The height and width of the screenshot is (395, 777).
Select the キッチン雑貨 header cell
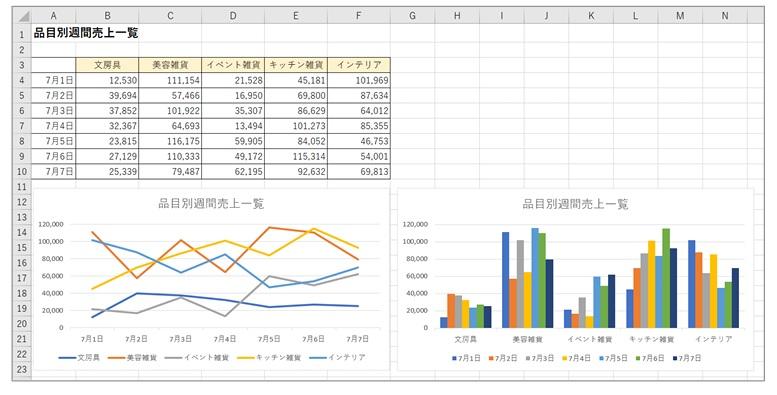[296, 65]
